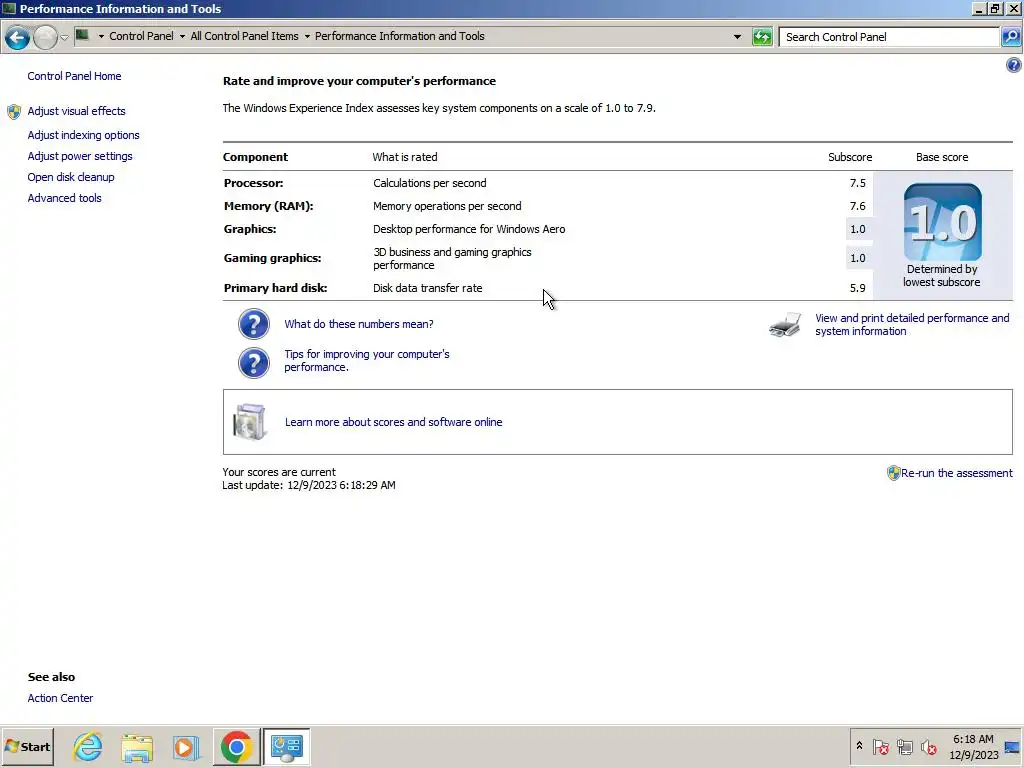Click question icon beside Tips for improving

[253, 362]
